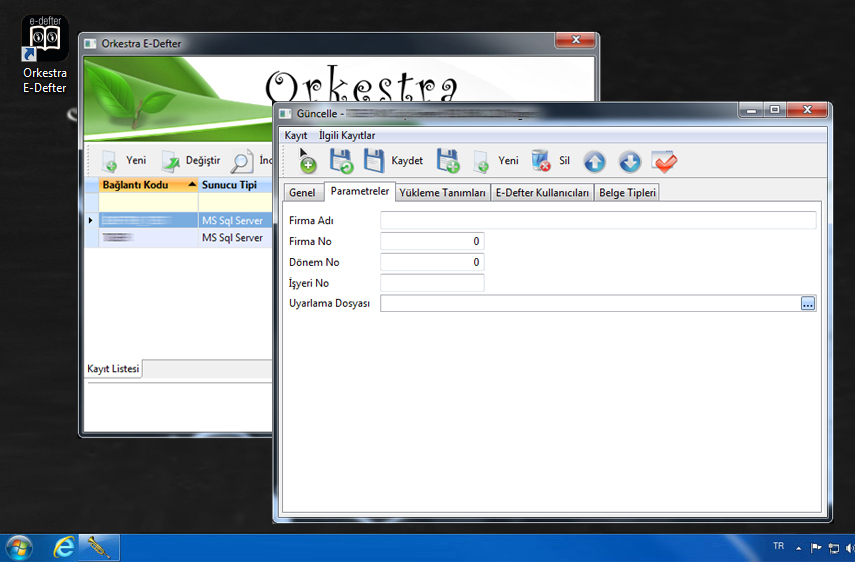Click the volume icon in system tray
This screenshot has height=562, width=855.
(x=850, y=548)
